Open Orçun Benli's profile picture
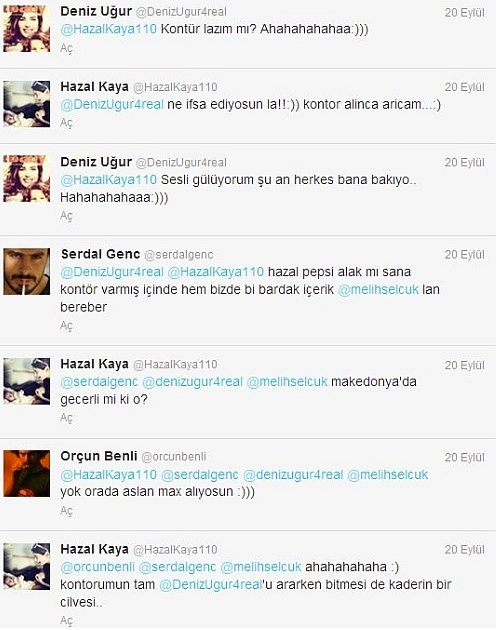Viewport: 496px width, 630px height. coord(27,474)
